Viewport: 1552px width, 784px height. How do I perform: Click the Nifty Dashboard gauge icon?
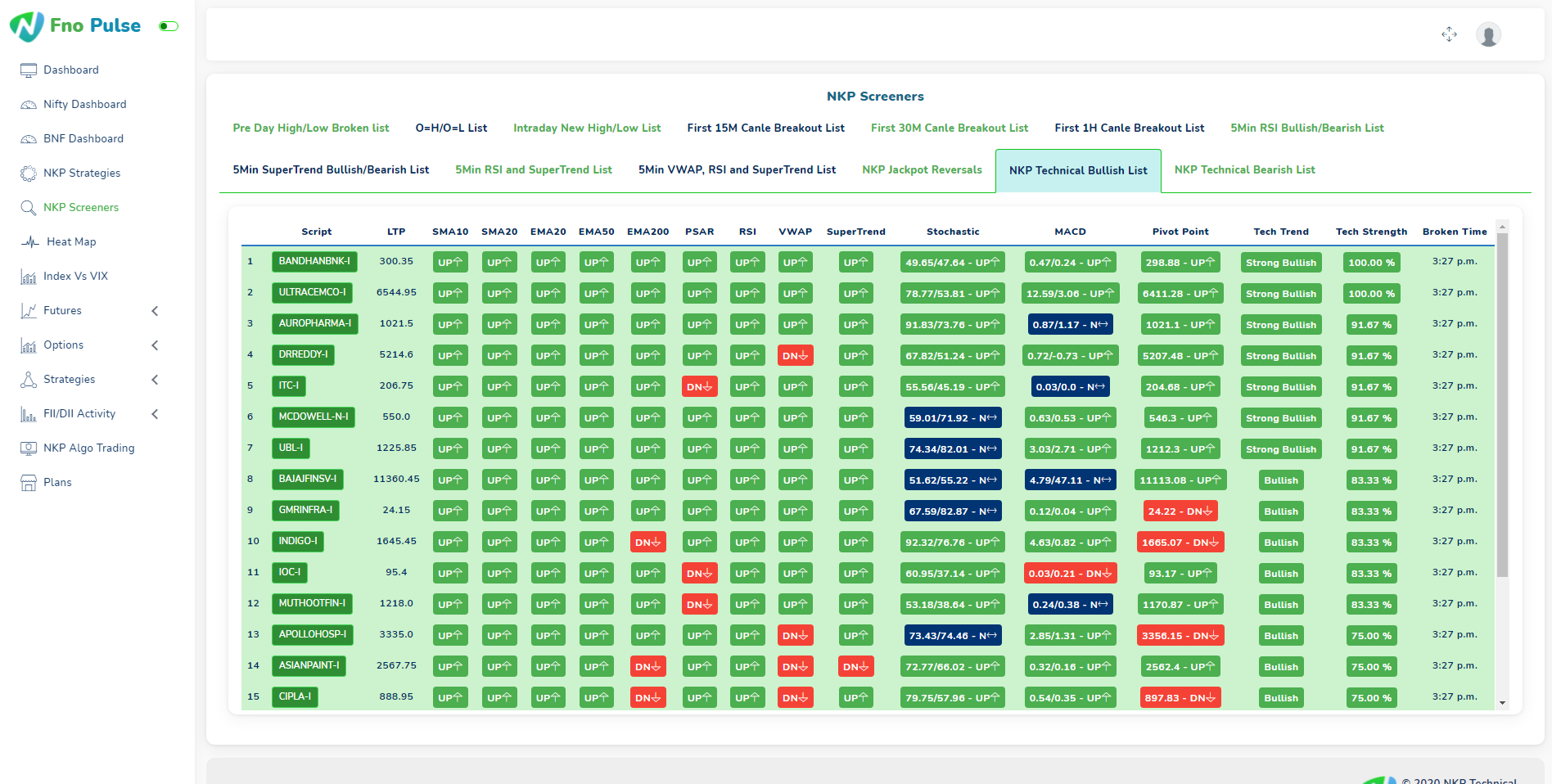point(29,105)
